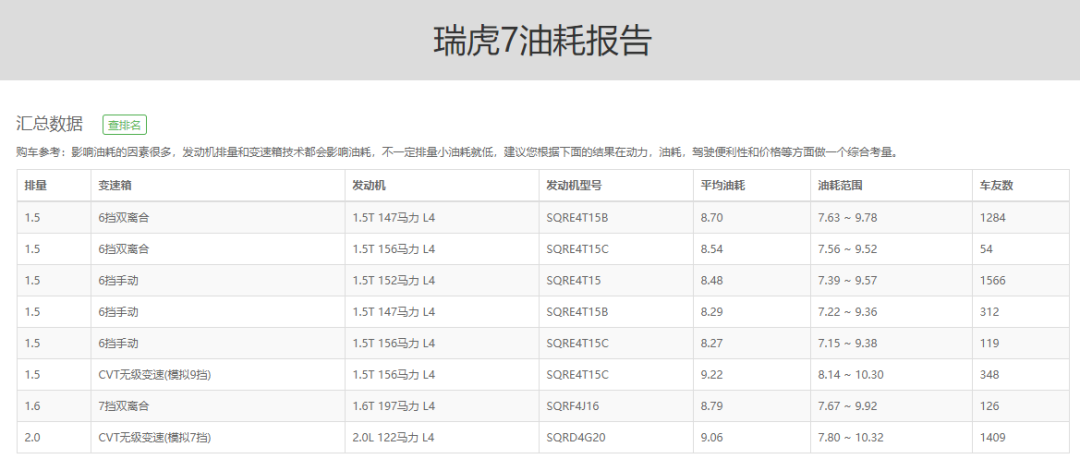The image size is (1080, 459).
Task: Click owner count 1409
Action: click(x=993, y=437)
